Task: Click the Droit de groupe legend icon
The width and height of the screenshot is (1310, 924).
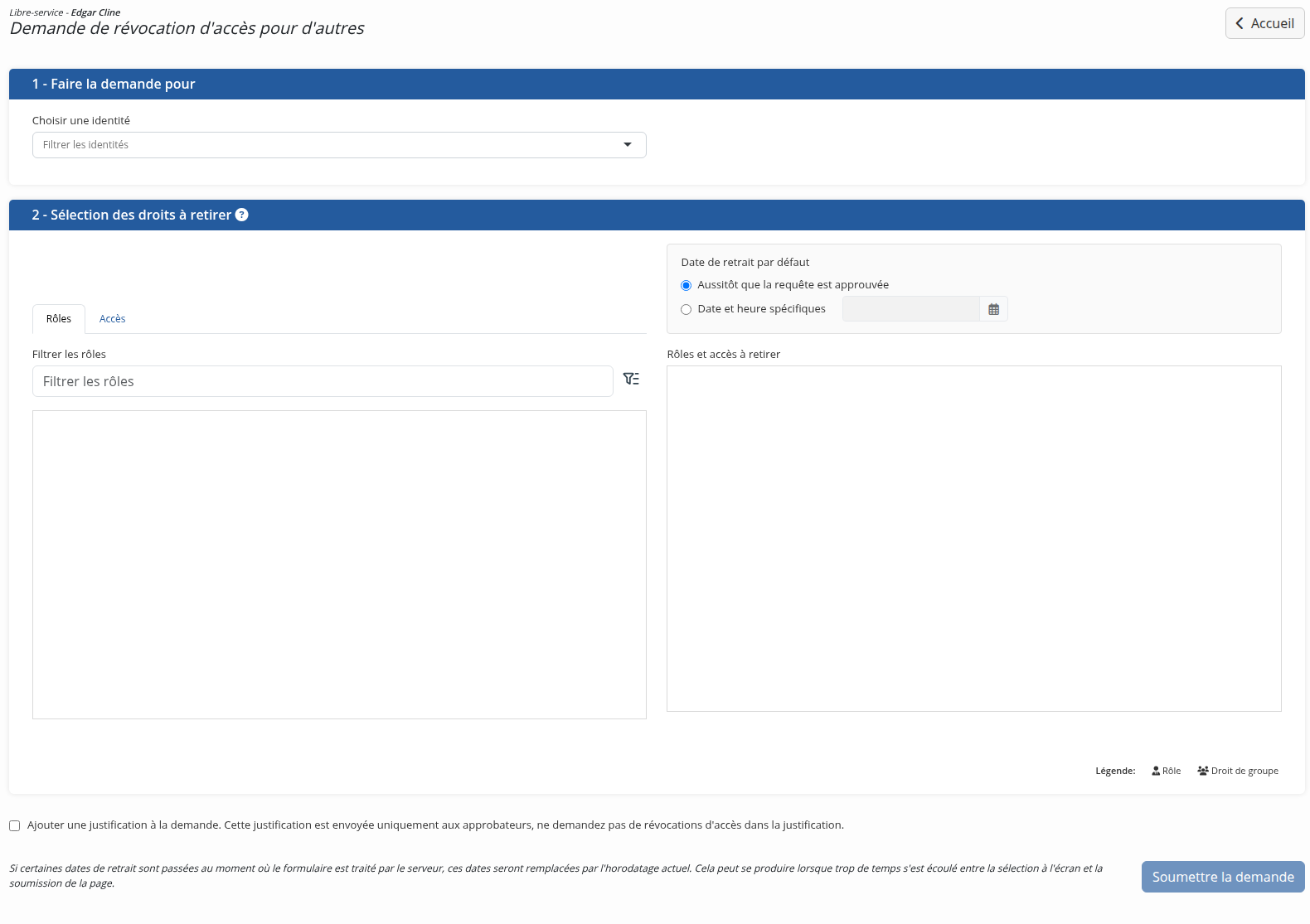Action: click(x=1202, y=771)
